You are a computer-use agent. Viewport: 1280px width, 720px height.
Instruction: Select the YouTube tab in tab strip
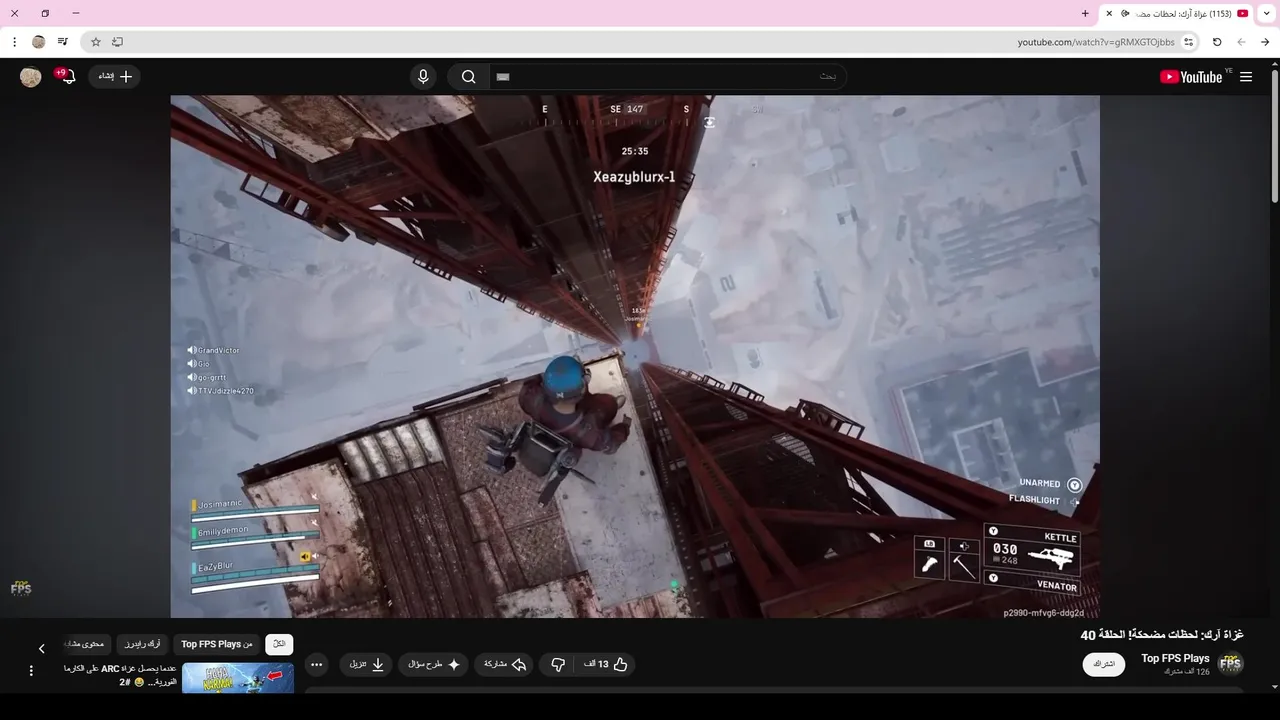(1176, 13)
